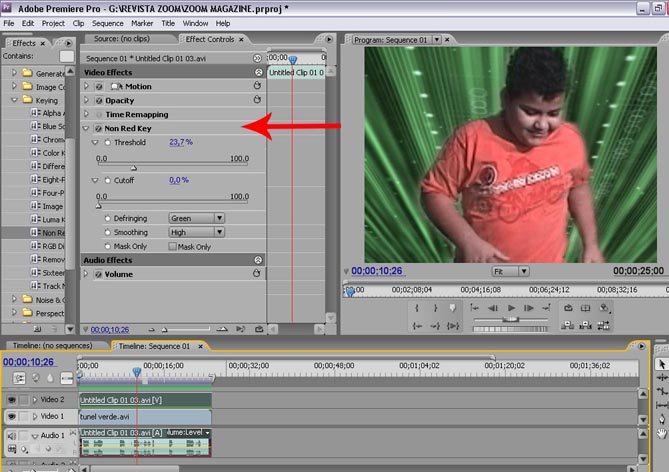
Task: Click the Step Forward frame button
Action: click(531, 308)
